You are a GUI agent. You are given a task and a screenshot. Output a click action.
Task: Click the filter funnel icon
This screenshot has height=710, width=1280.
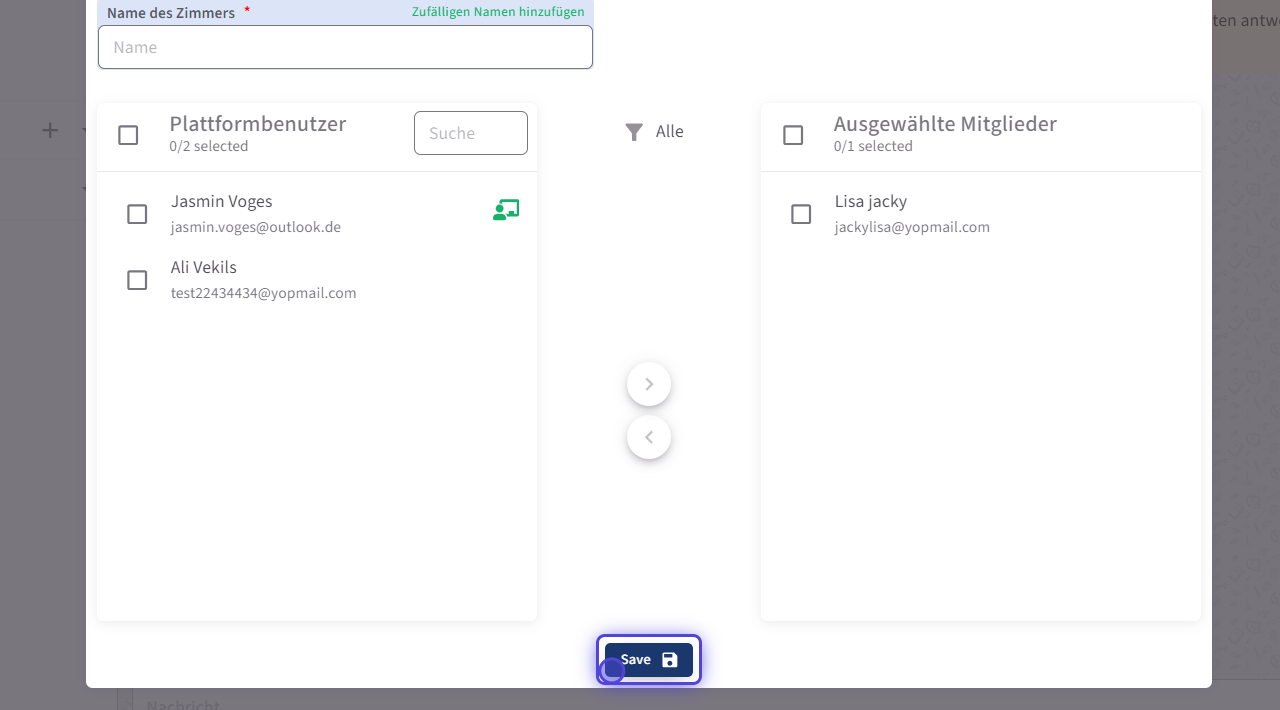pyautogui.click(x=634, y=132)
